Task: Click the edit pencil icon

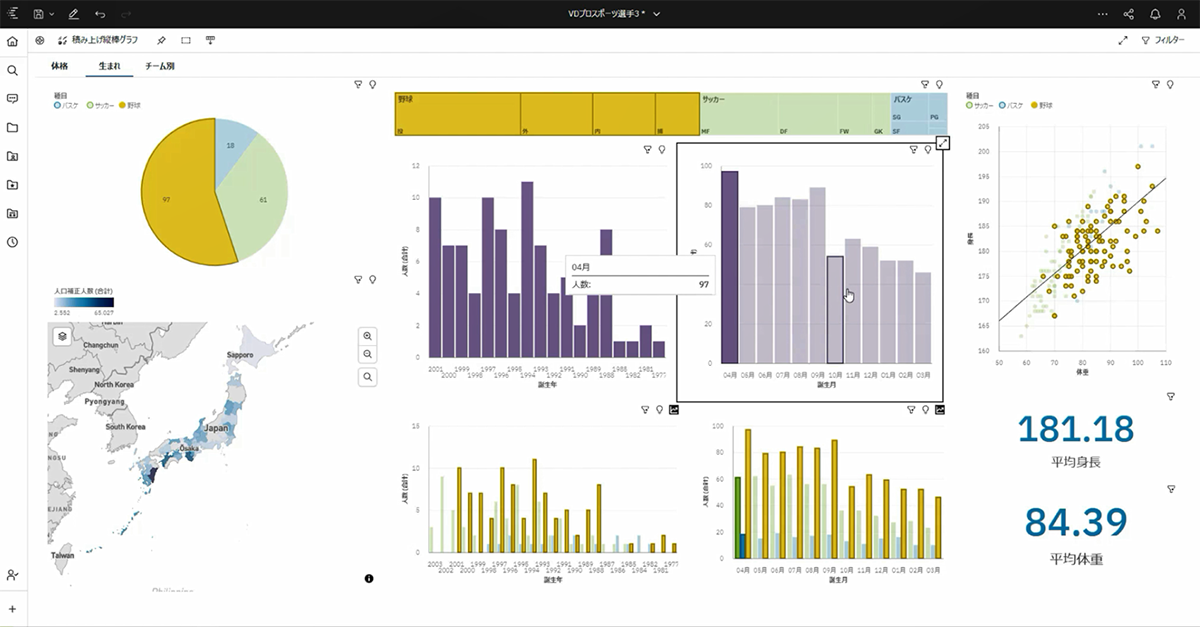Action: click(x=73, y=14)
